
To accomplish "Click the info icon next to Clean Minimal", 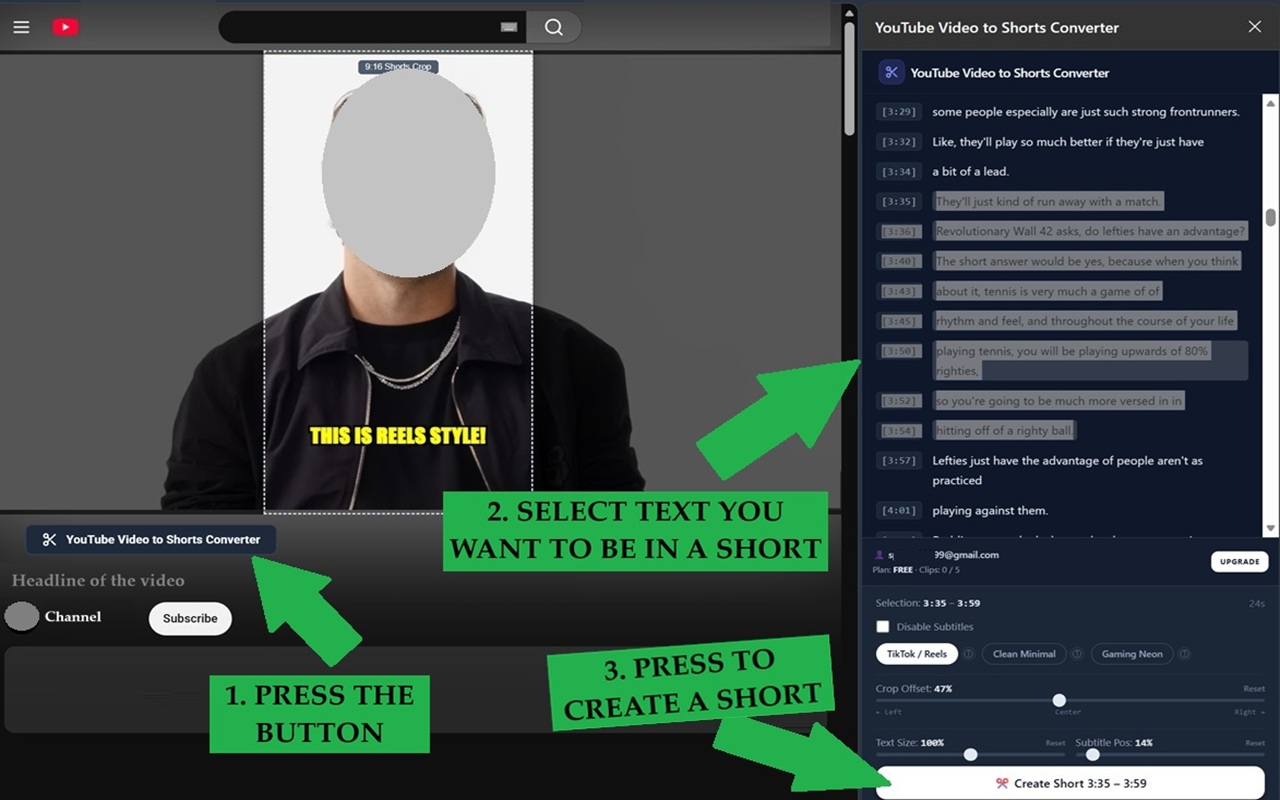I will click(1077, 654).
